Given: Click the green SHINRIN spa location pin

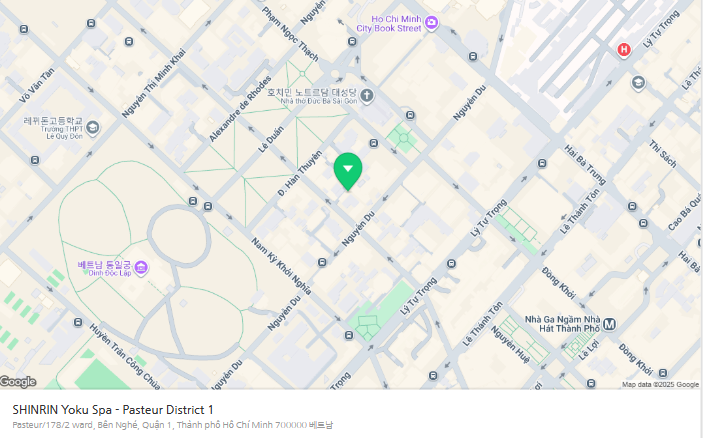Looking at the screenshot, I should click(347, 171).
